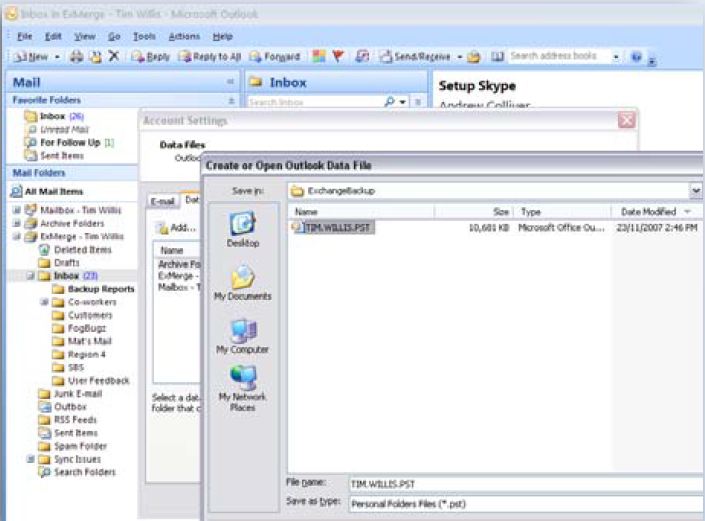
Task: Open the Tools menu
Action: [144, 36]
